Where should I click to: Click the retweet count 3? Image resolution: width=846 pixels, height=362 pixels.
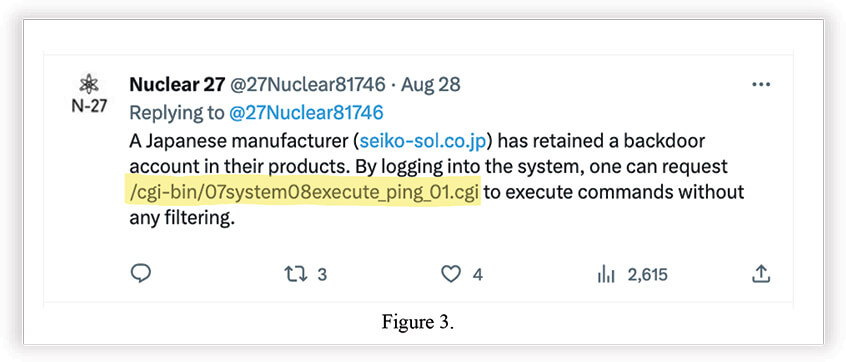[322, 275]
